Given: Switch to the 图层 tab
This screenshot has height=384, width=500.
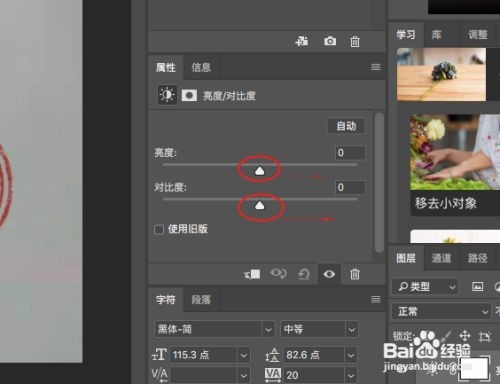Looking at the screenshot, I should [406, 258].
